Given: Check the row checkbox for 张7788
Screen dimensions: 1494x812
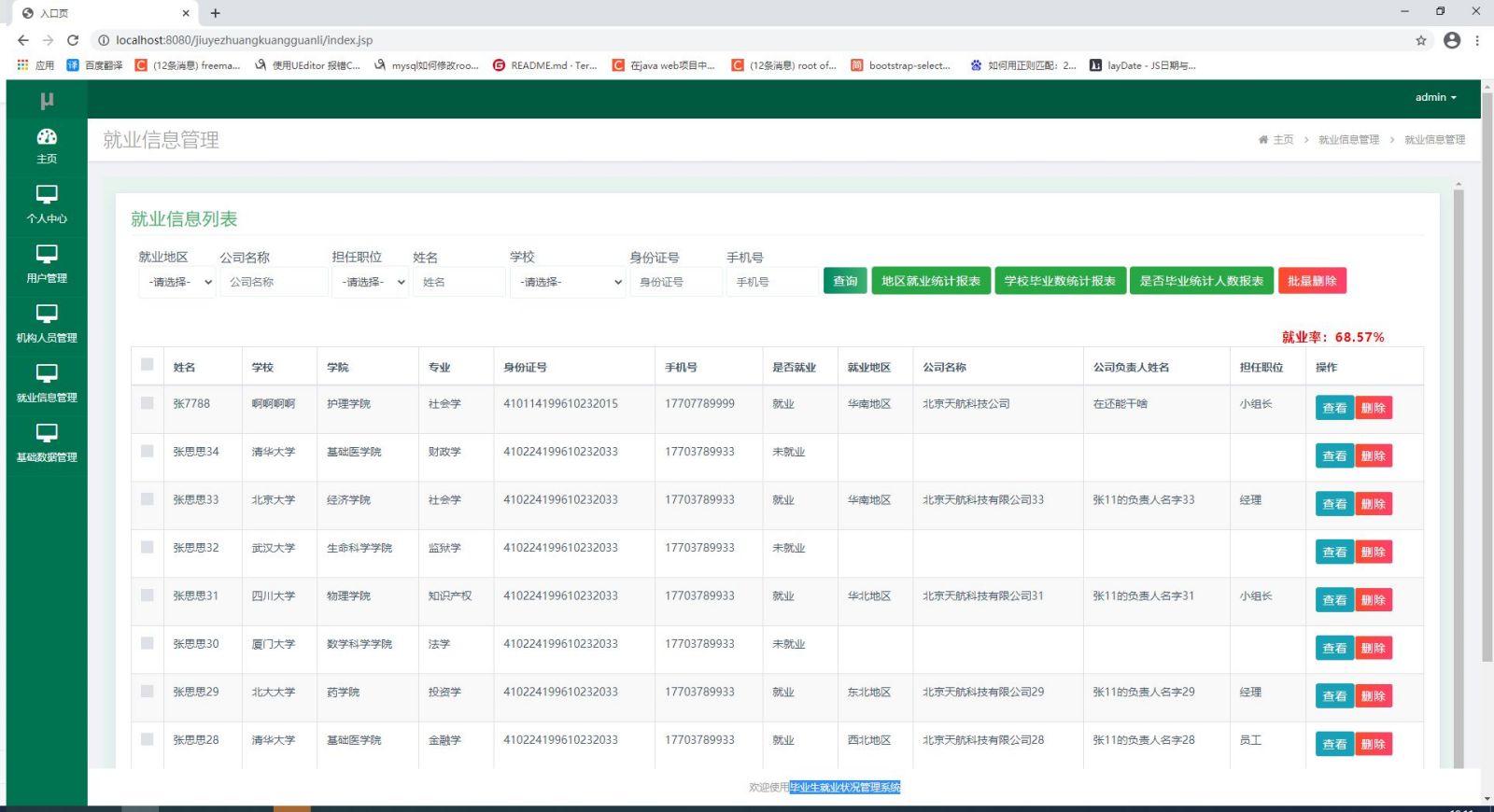Looking at the screenshot, I should pyautogui.click(x=147, y=403).
